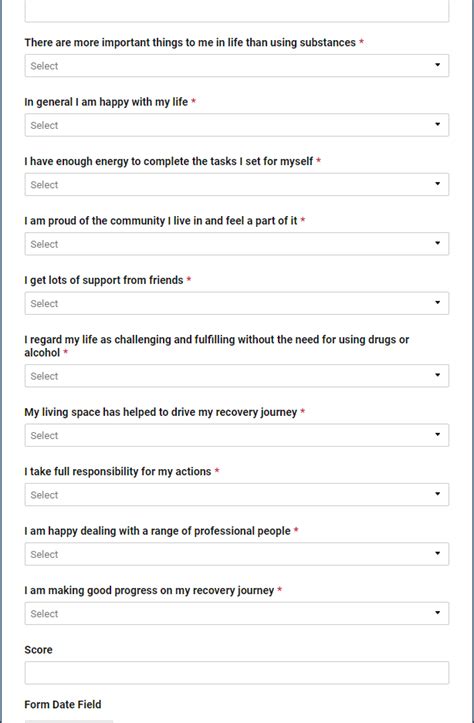The image size is (474, 723).
Task: Click the arrow icon on 'support from friends' dropdown
Action: click(438, 303)
